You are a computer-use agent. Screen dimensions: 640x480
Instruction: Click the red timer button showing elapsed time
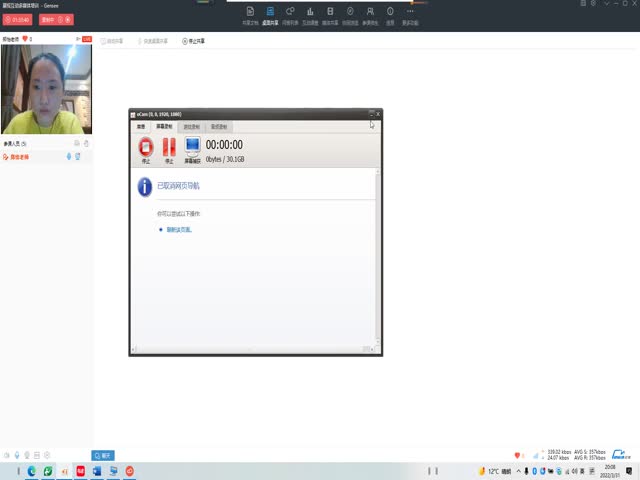point(18,19)
